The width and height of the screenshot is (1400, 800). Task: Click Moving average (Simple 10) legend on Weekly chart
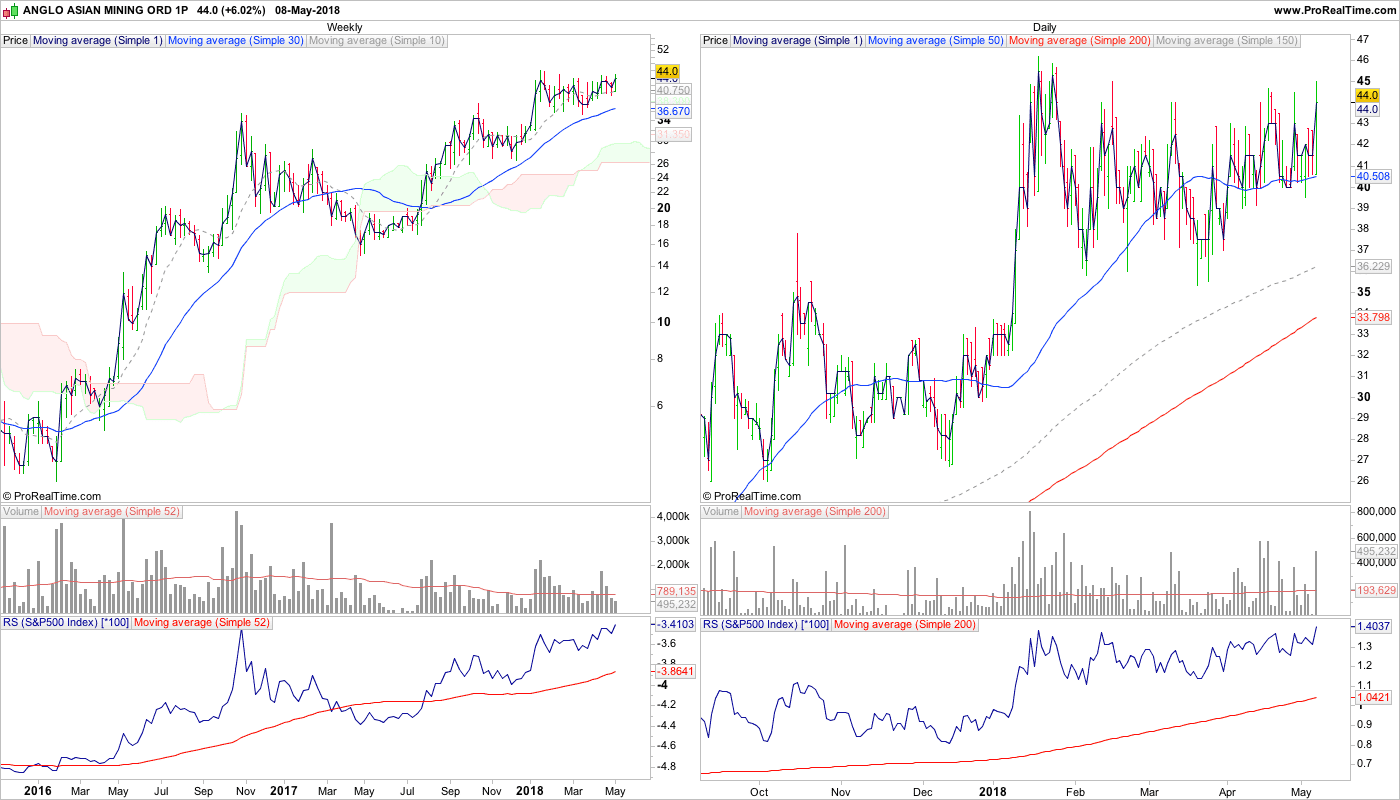(377, 41)
